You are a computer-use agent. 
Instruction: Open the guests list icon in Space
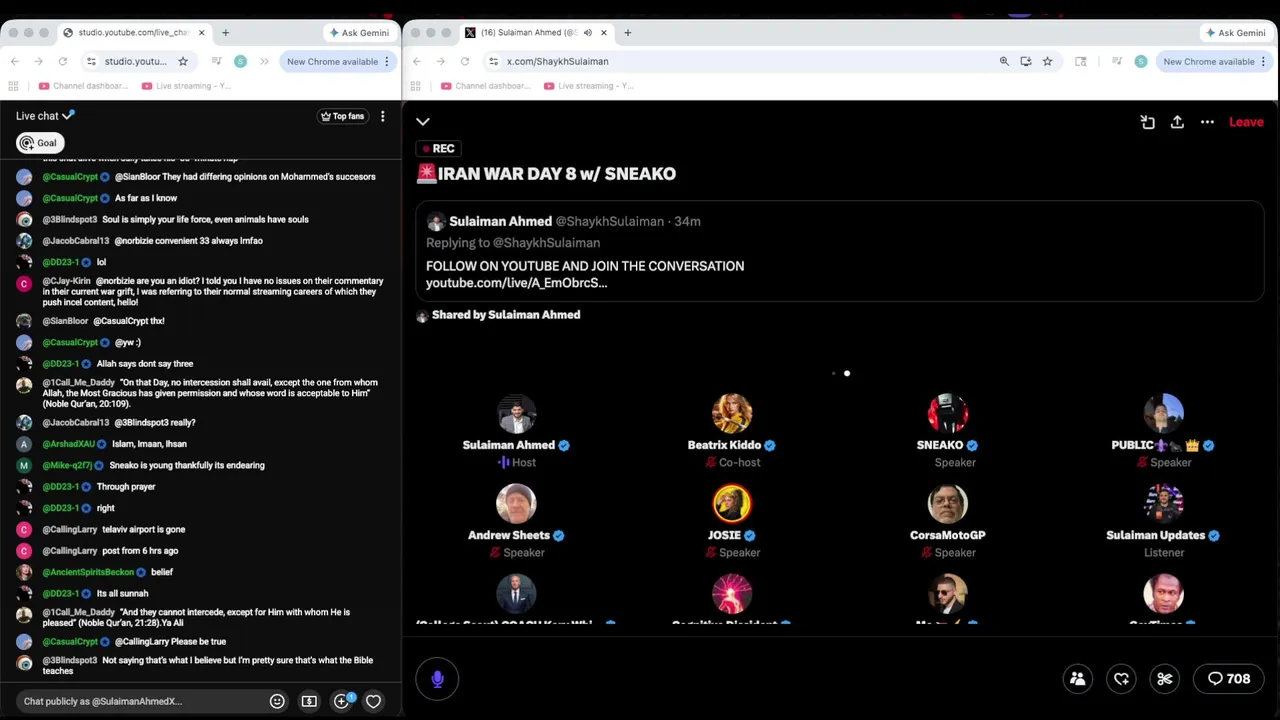[1077, 679]
